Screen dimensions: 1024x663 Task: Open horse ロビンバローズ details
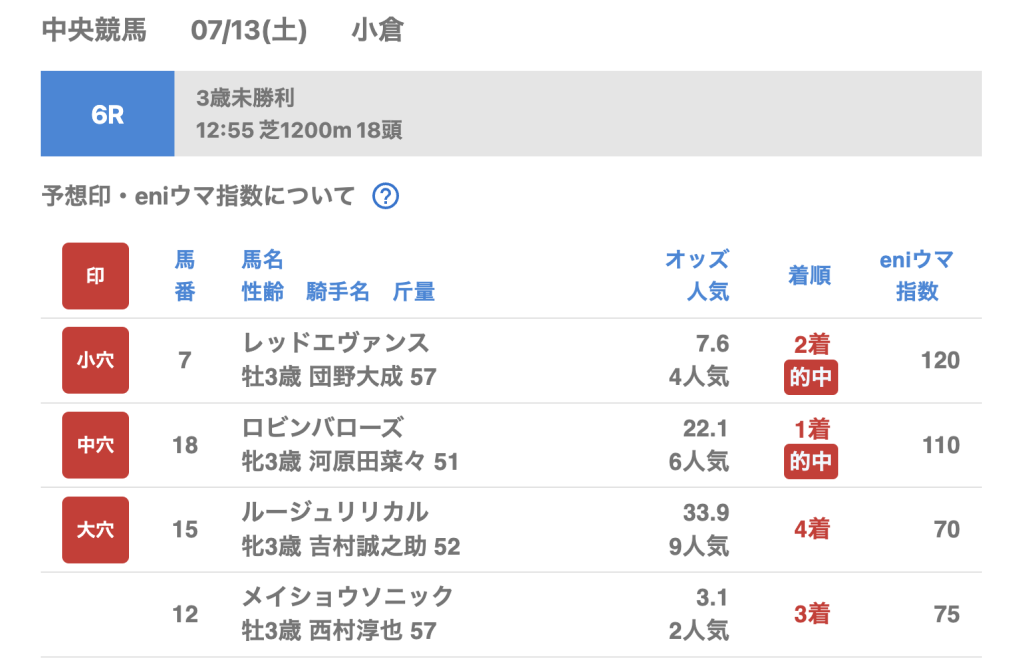click(x=323, y=428)
